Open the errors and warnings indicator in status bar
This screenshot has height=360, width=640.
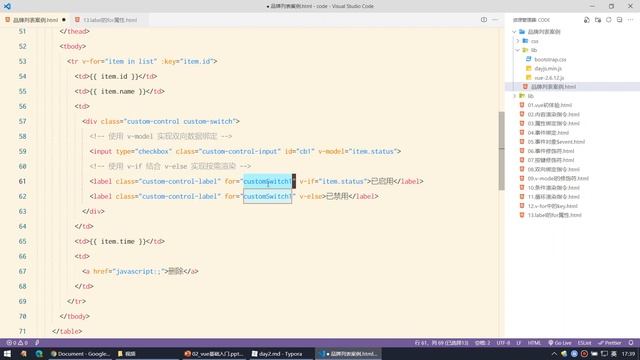coord(17,343)
